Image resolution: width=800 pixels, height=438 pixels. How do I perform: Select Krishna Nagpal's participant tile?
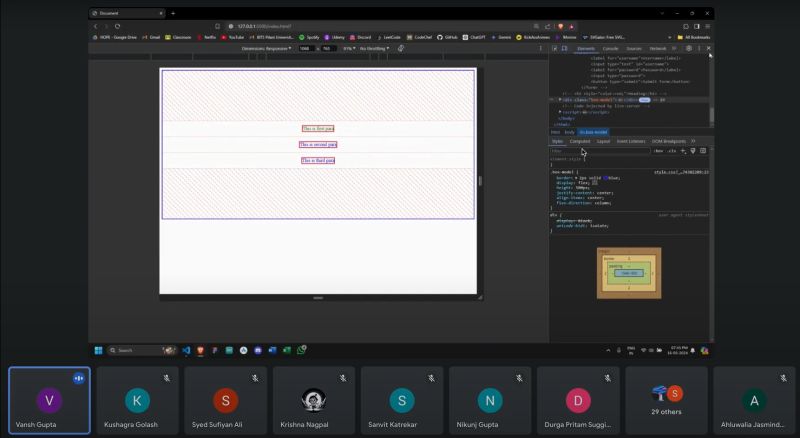314,400
